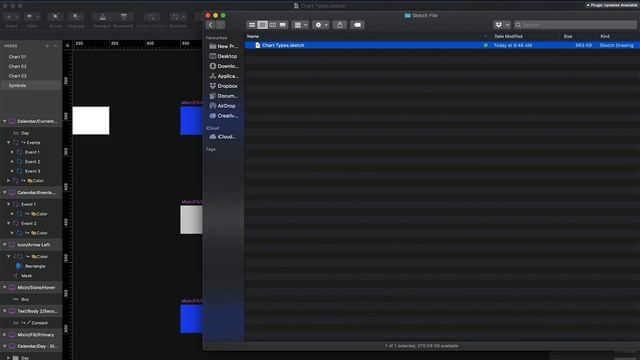This screenshot has width=640, height=360.
Task: Select the Rectangle layer
Action: (35, 266)
